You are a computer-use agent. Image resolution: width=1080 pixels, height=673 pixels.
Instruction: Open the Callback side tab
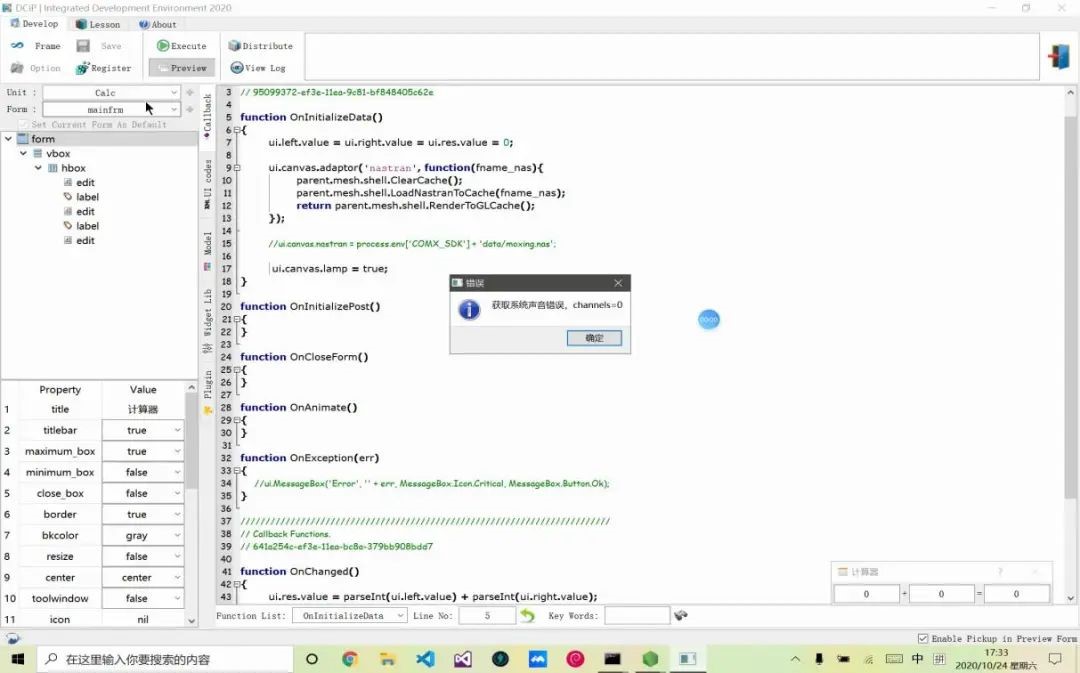(x=207, y=116)
